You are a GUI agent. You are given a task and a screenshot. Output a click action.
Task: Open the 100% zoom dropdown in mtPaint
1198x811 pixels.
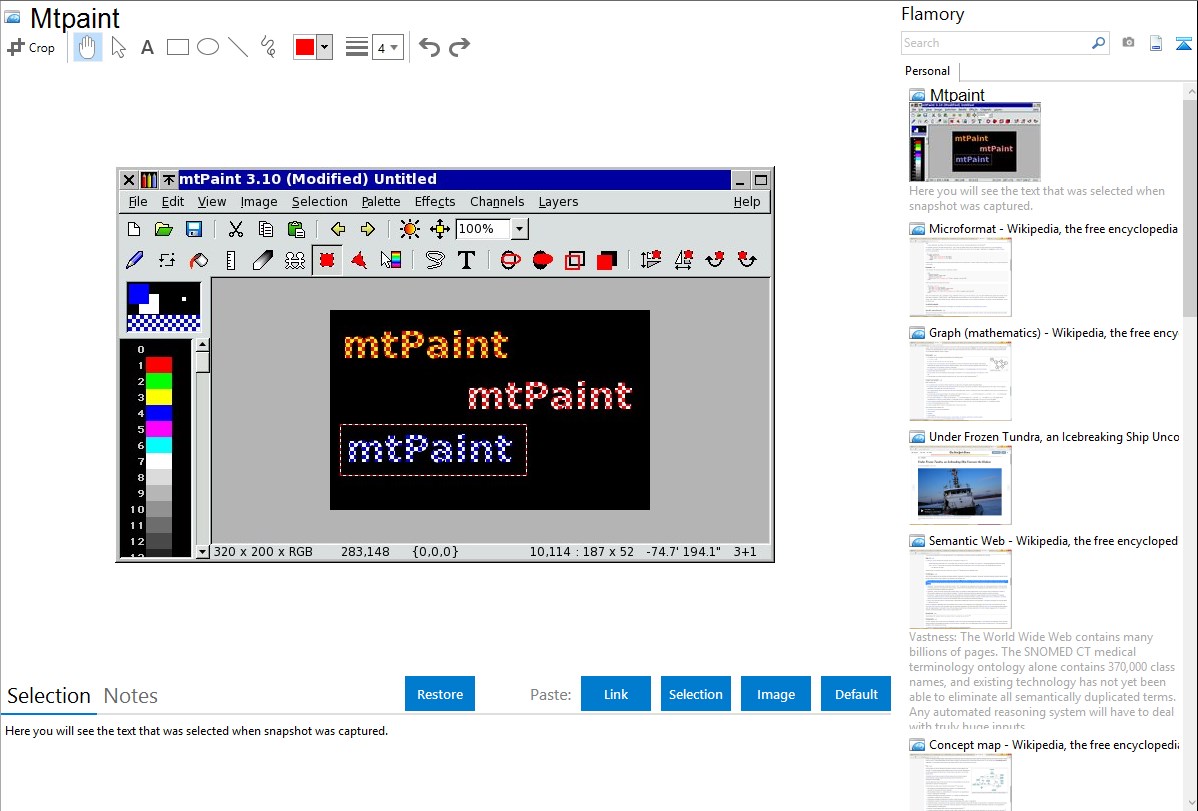click(519, 230)
